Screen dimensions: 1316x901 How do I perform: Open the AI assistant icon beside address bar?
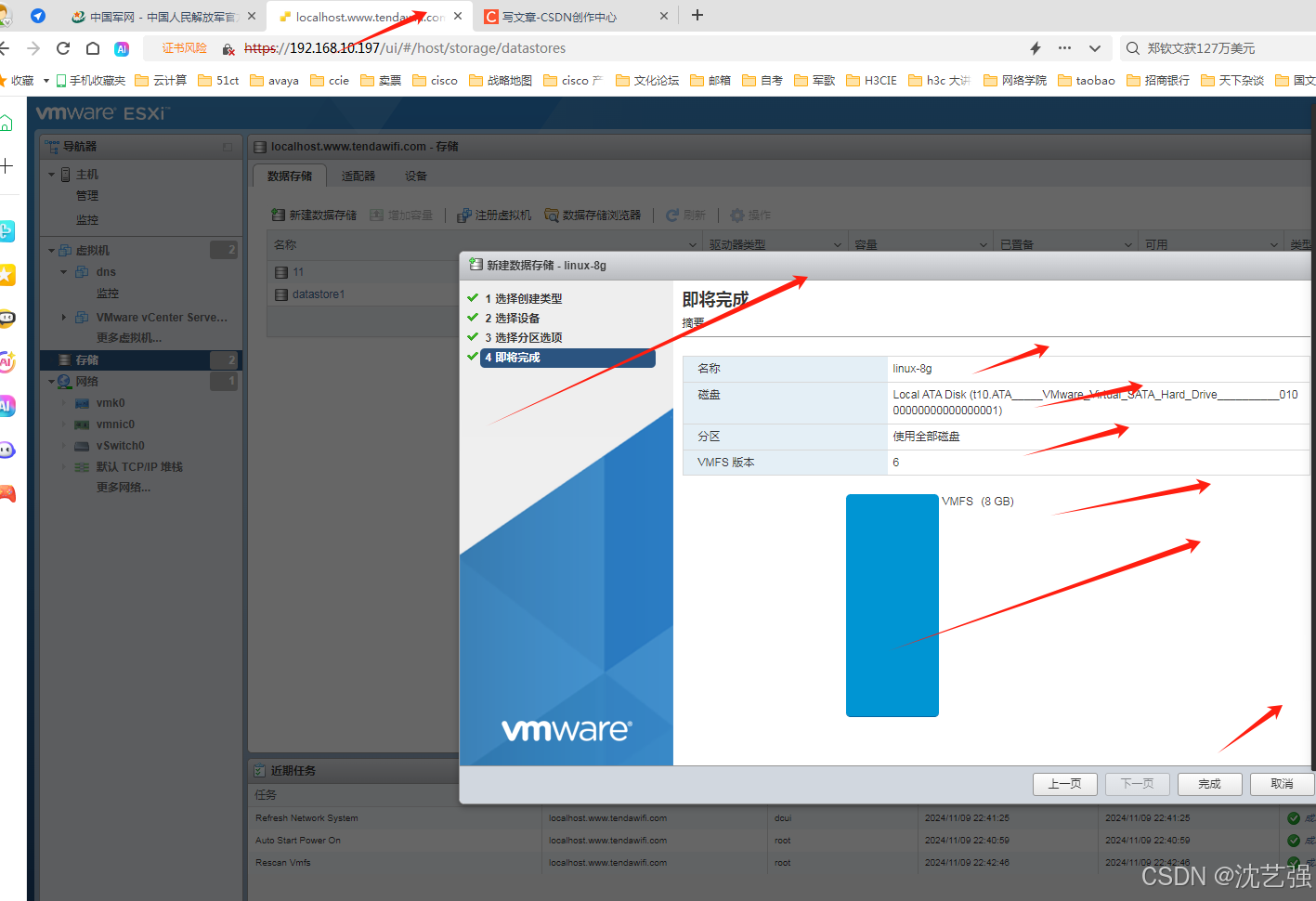122,48
